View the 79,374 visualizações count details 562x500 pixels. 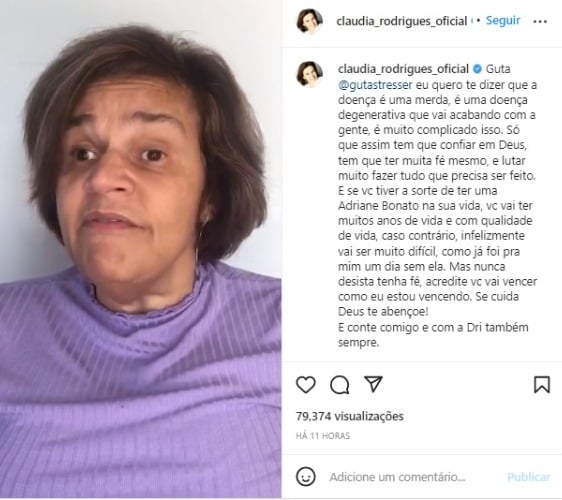pyautogui.click(x=349, y=416)
